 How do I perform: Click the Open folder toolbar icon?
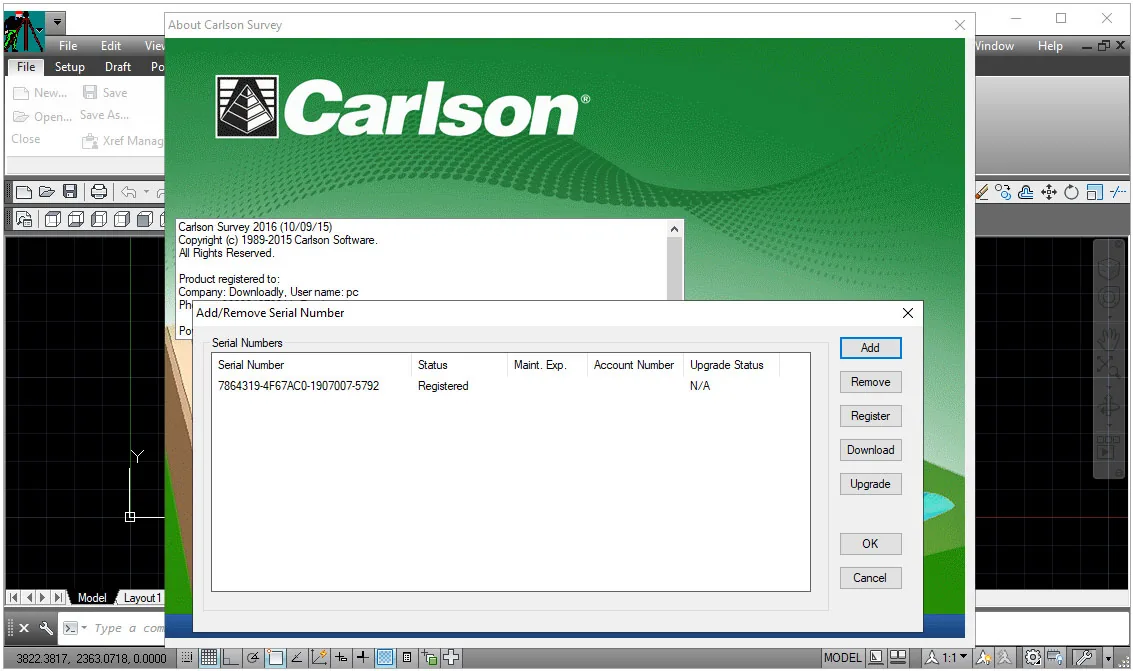click(x=47, y=192)
